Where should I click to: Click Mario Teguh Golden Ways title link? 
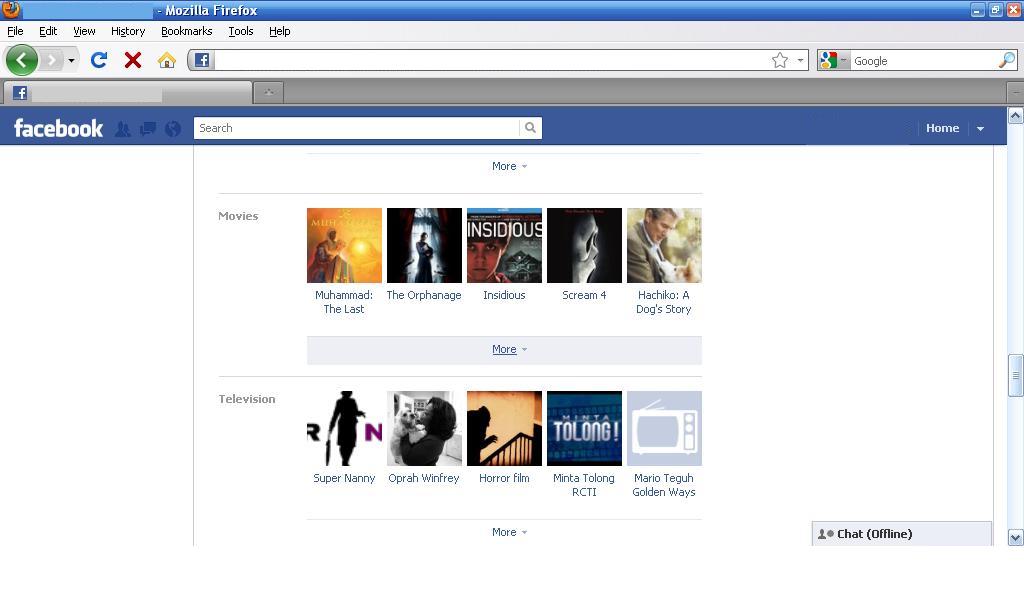(x=664, y=485)
